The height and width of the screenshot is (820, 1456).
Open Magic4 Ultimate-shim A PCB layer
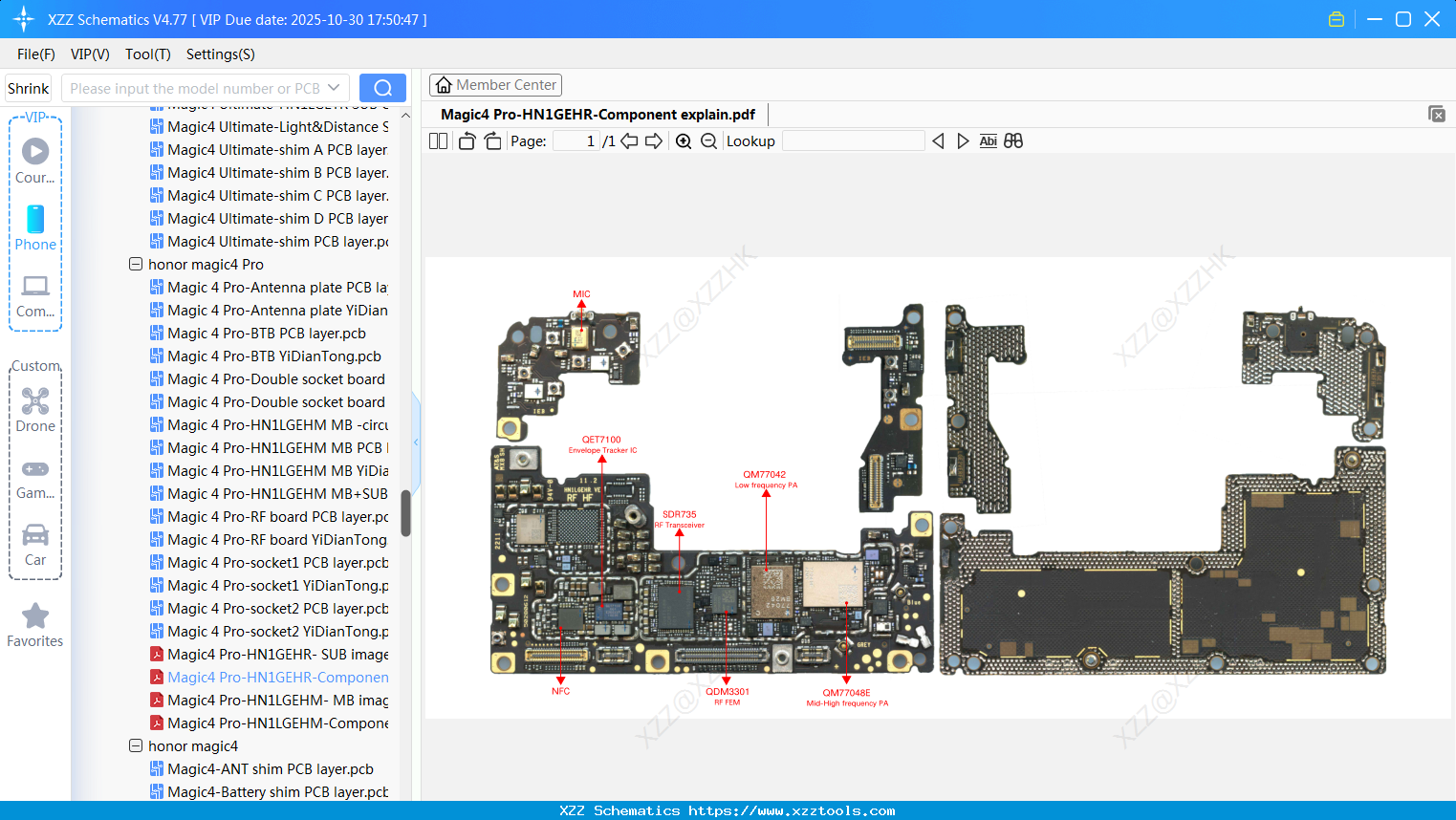[277, 150]
